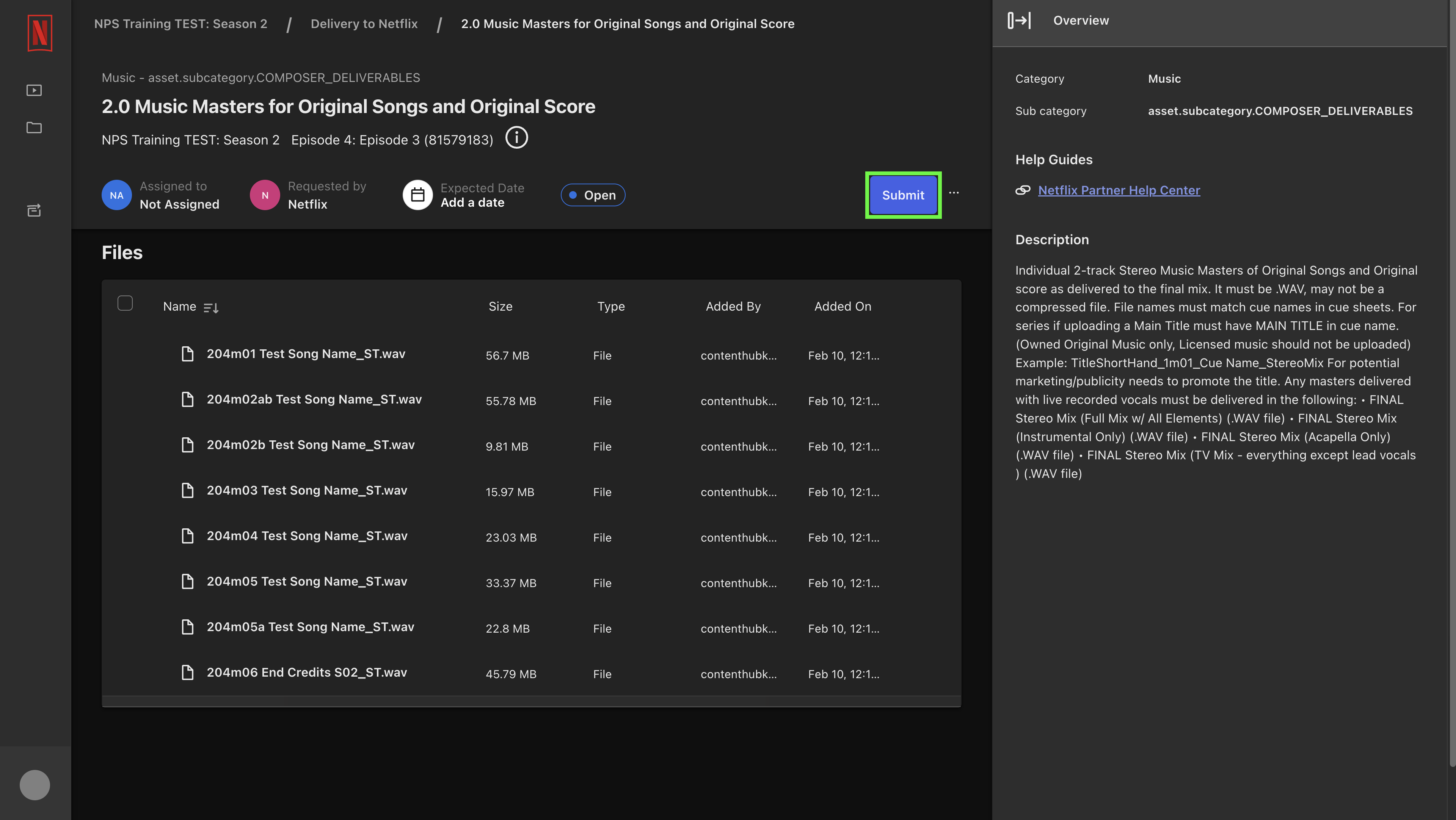The width and height of the screenshot is (1456, 820).
Task: Click file icon for 204m03 Test Song
Action: pyautogui.click(x=188, y=490)
